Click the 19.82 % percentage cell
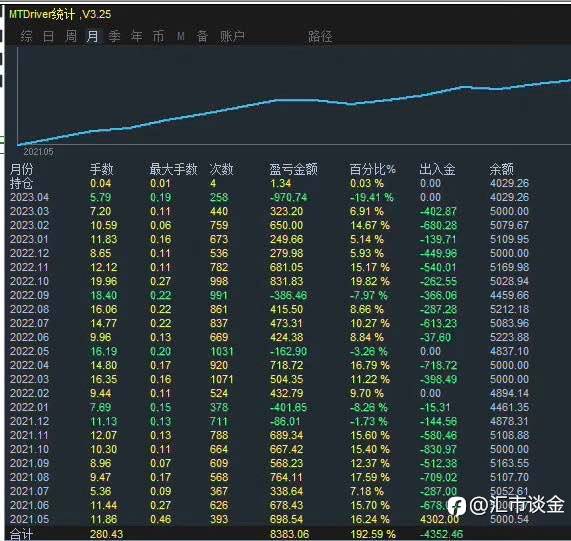Image resolution: width=571 pixels, height=541 pixels. click(370, 281)
